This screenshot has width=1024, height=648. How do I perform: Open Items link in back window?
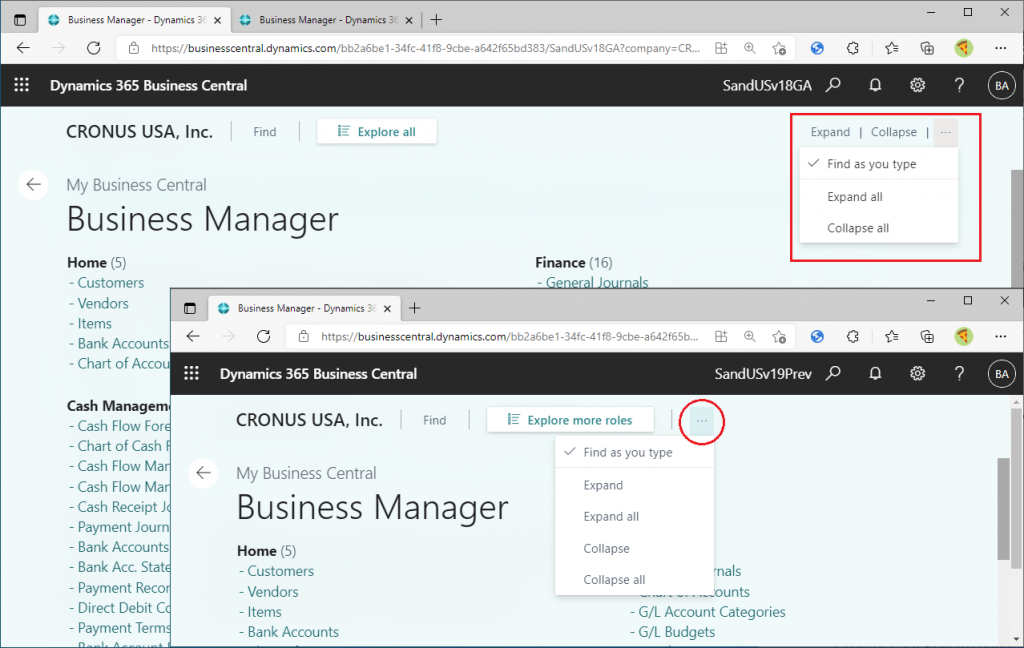tap(95, 323)
